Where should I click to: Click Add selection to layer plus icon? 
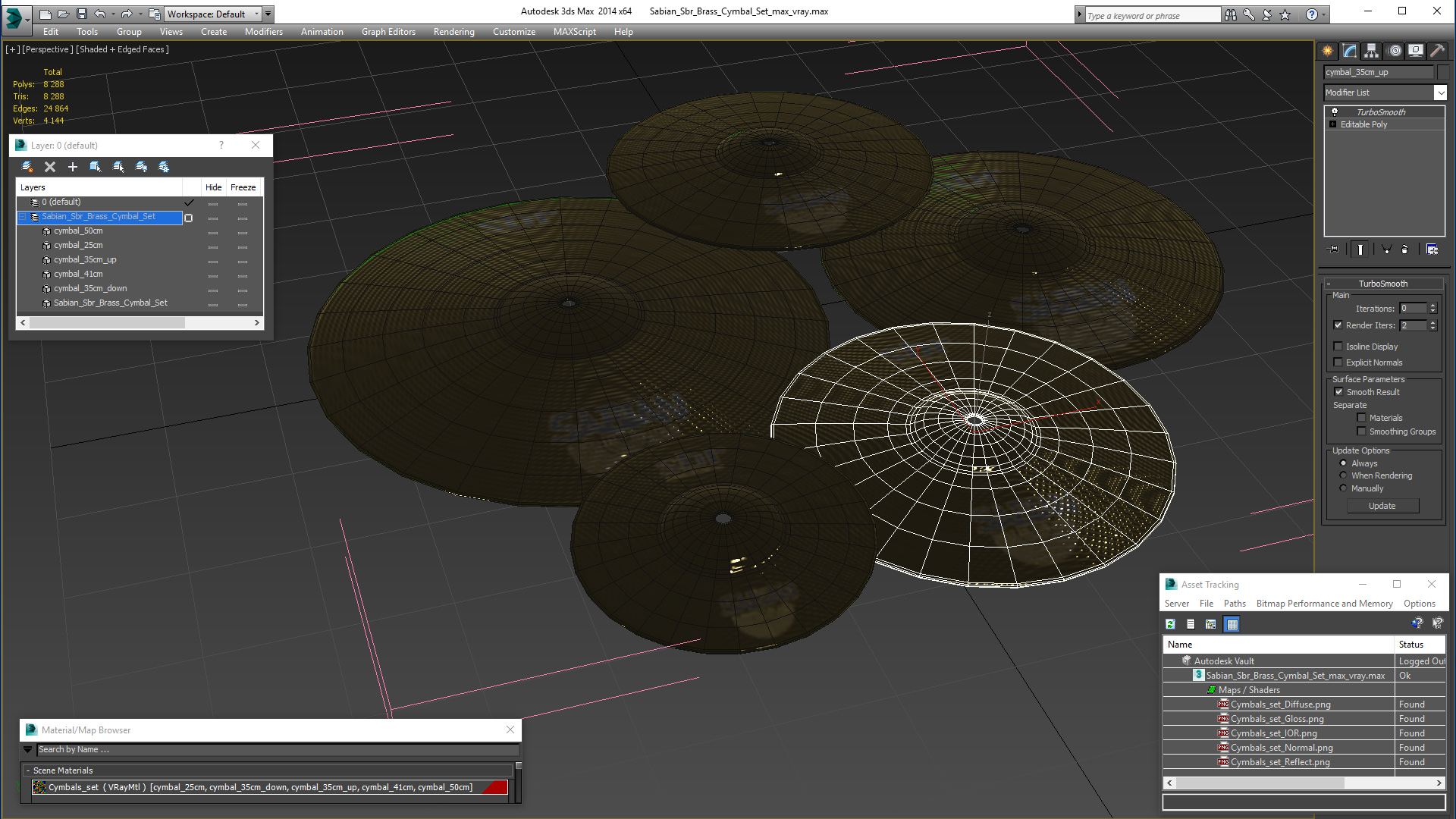coord(73,167)
